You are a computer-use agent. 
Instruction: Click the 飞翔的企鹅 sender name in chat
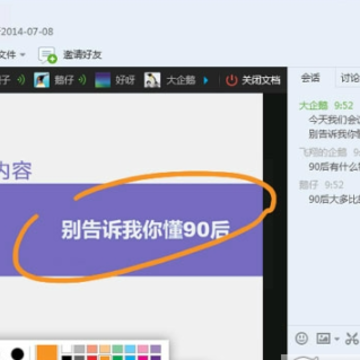323,152
